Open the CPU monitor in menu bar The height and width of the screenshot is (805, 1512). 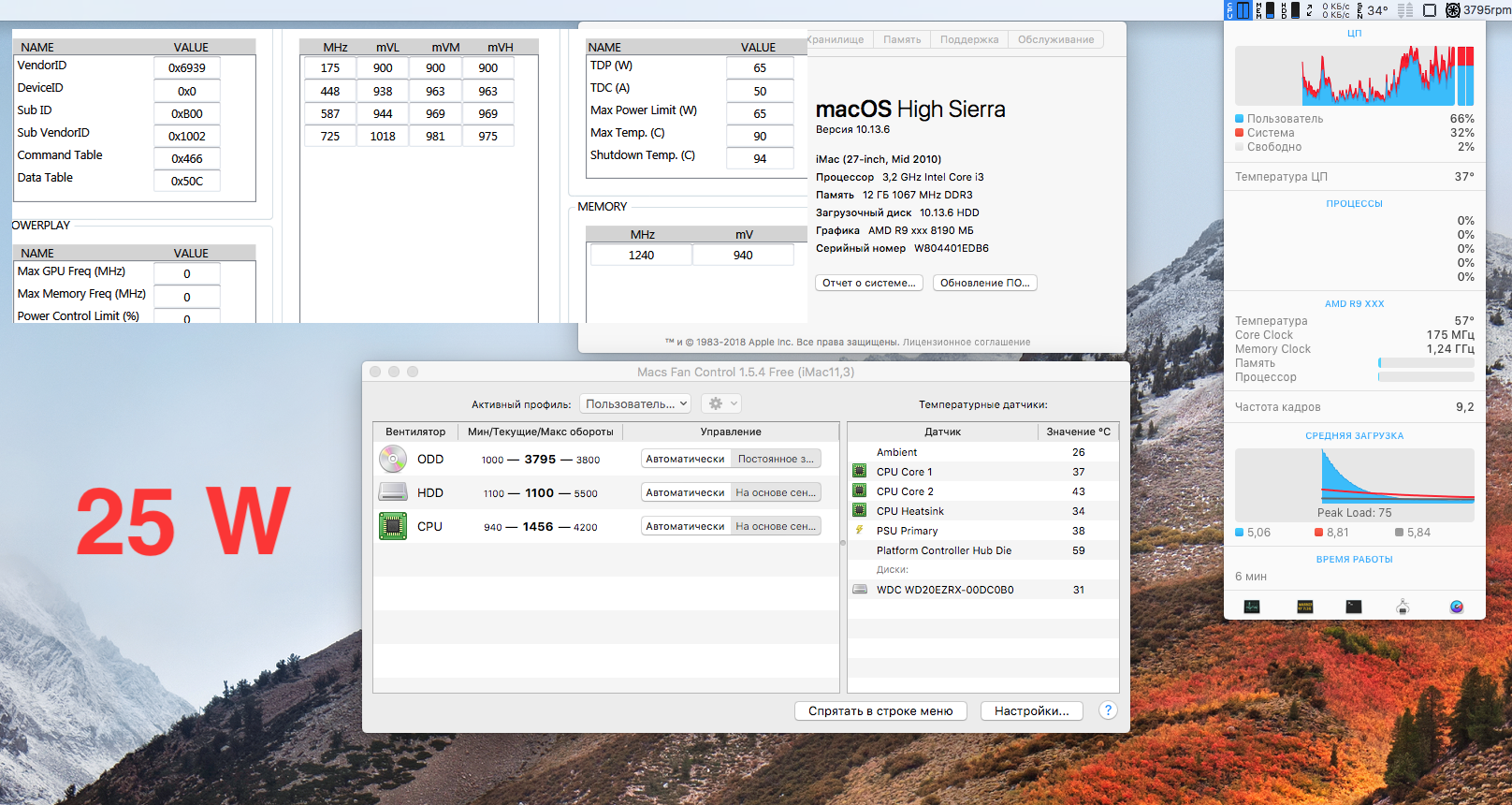coord(1238,10)
